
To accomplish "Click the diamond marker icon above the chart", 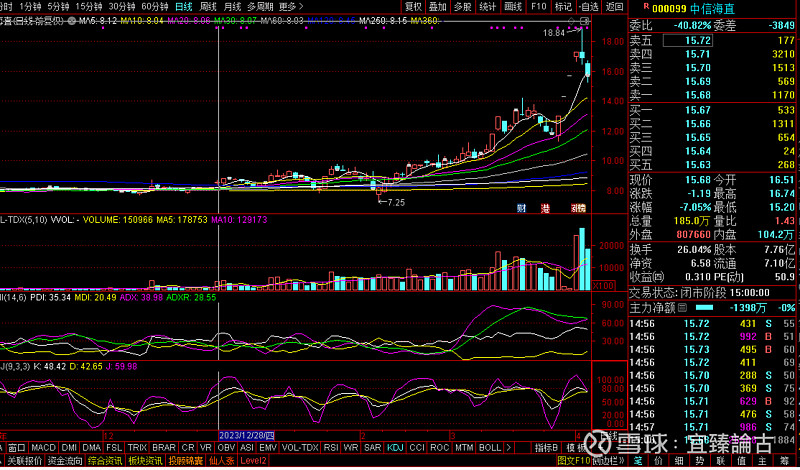I will point(572,21).
